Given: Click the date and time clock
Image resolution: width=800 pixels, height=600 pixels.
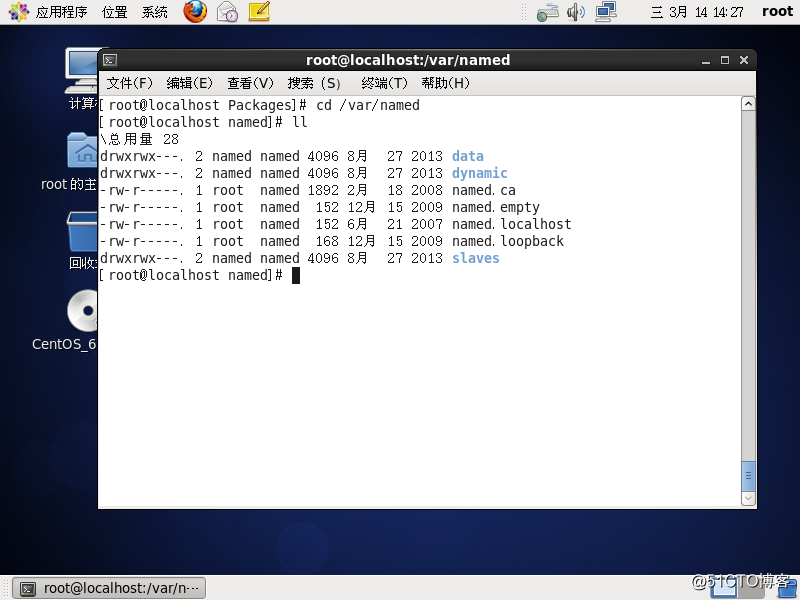Looking at the screenshot, I should point(697,12).
